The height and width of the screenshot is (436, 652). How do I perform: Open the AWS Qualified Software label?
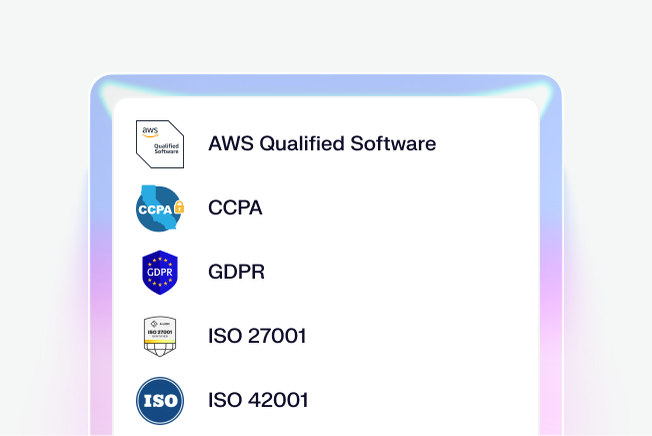tap(322, 143)
